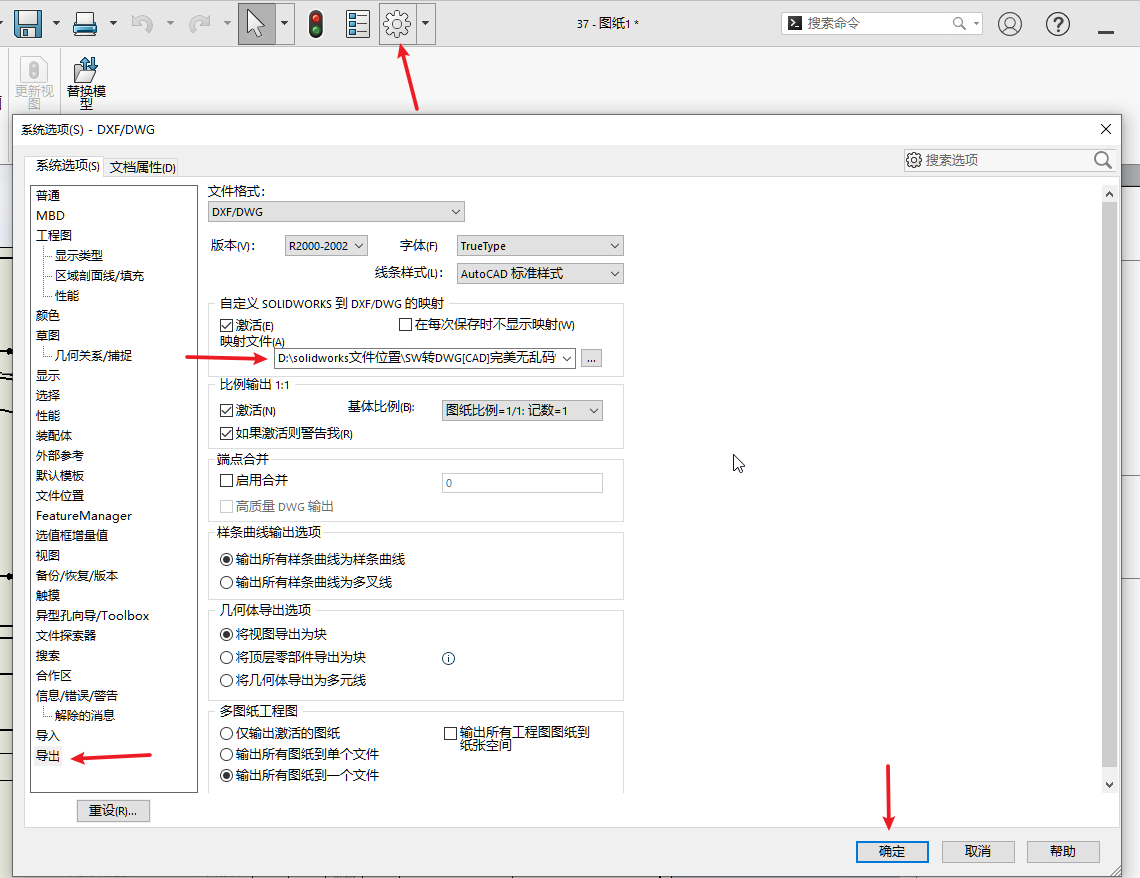
Task: Click the Print icon
Action: 85,24
